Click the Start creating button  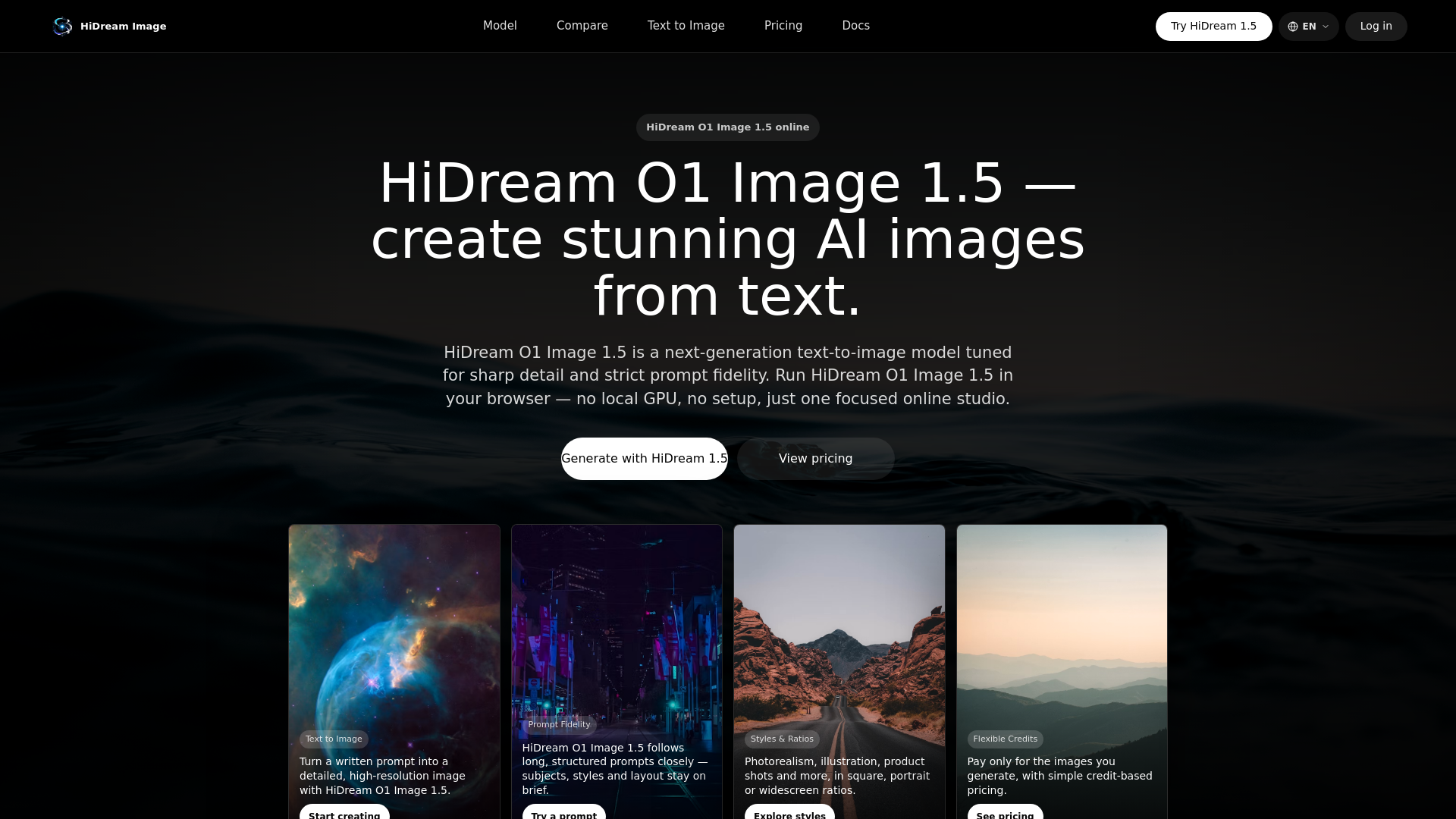344,812
